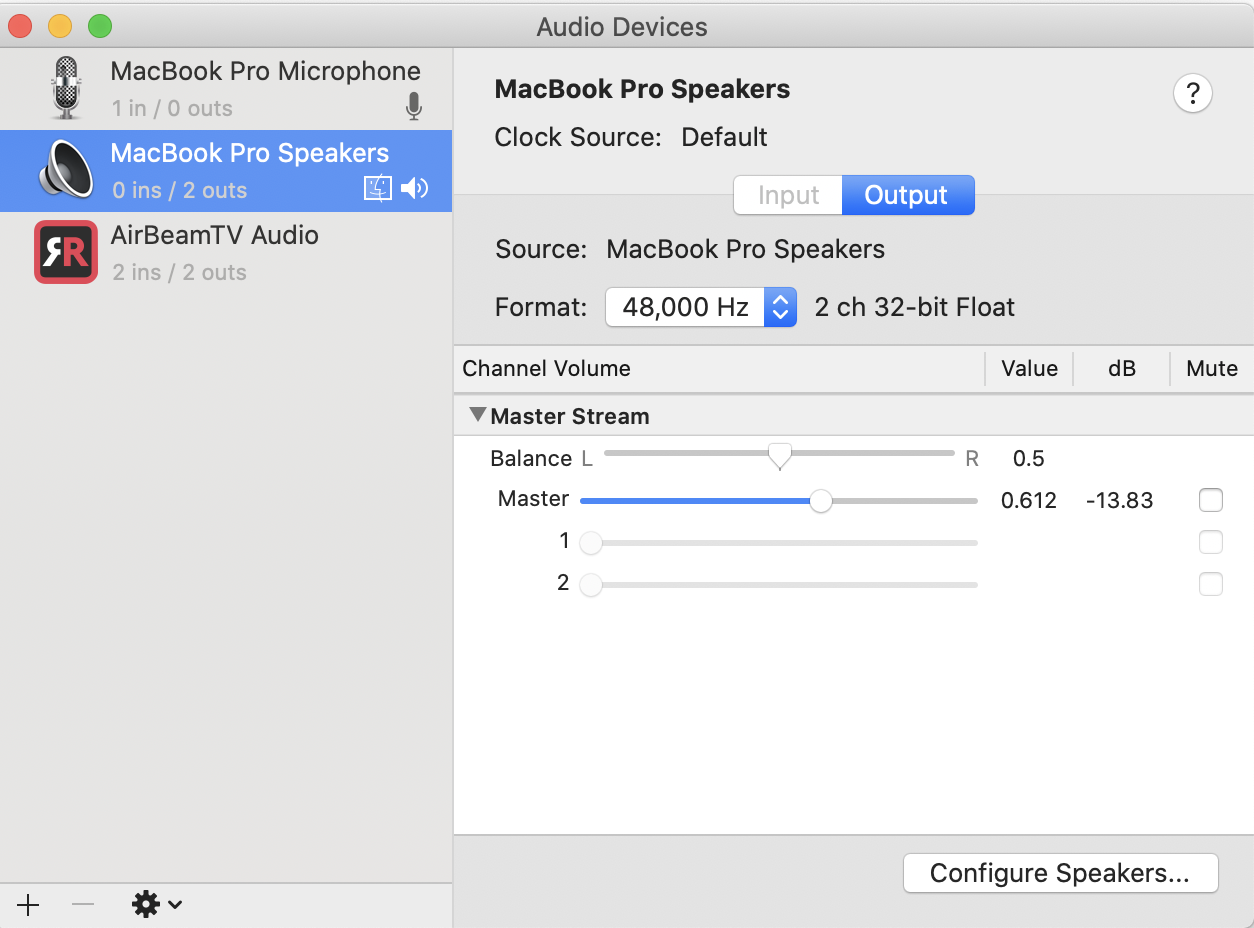Image resolution: width=1254 pixels, height=928 pixels.
Task: Click the Configure Speakers button
Action: (1060, 873)
